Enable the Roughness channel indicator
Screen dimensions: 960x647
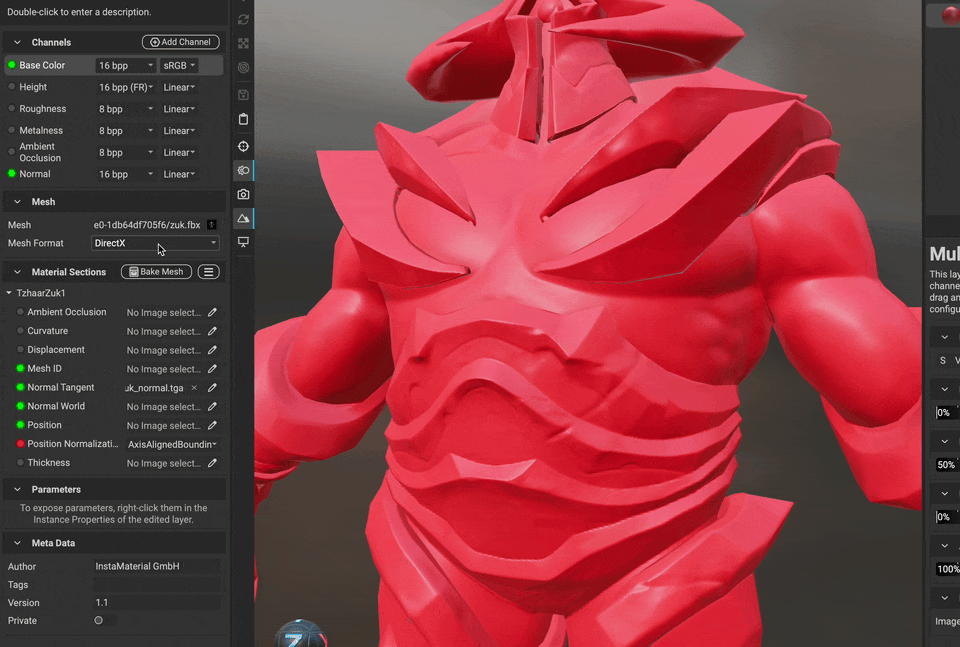(x=12, y=109)
